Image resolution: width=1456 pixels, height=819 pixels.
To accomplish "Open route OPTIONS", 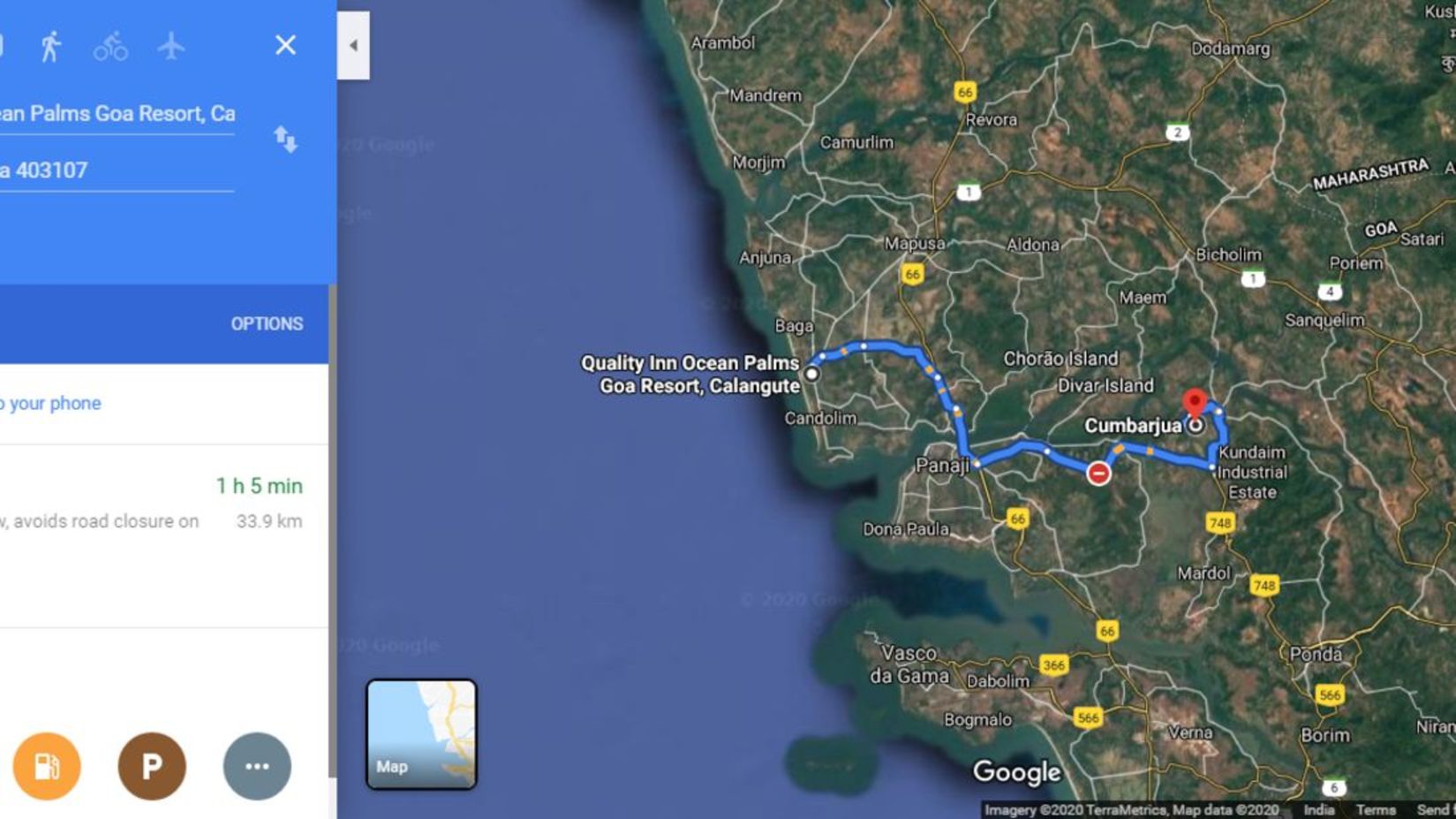I will pyautogui.click(x=267, y=324).
